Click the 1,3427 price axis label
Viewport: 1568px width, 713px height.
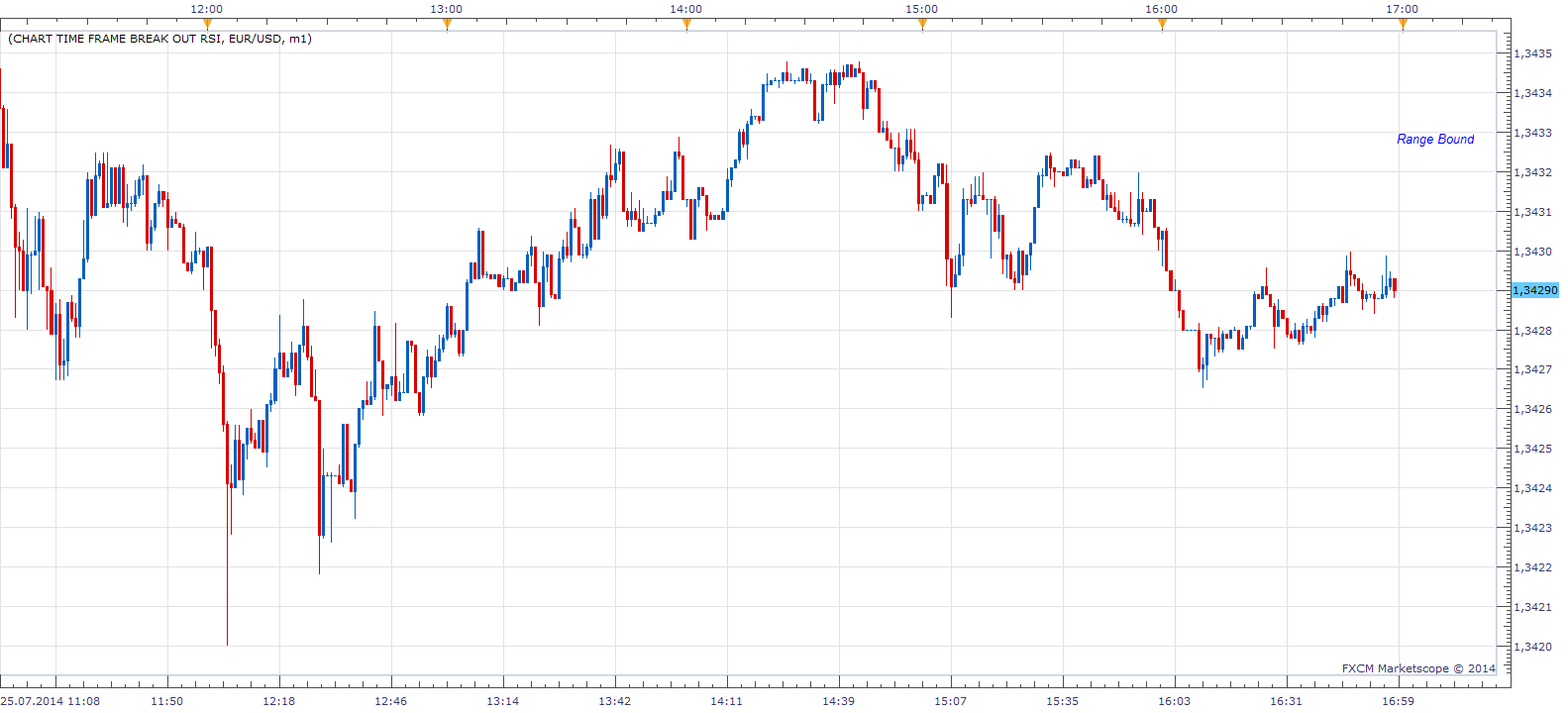coord(1533,369)
